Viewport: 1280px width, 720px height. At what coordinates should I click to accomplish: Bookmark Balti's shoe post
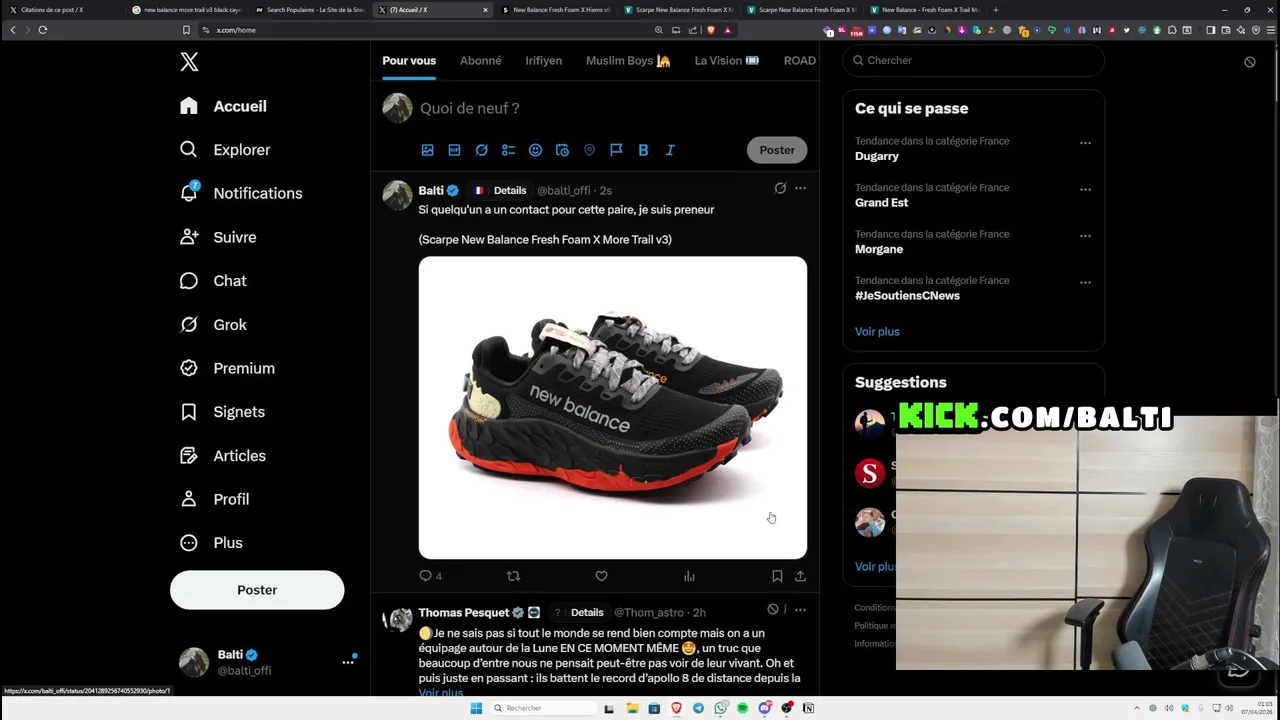point(777,576)
